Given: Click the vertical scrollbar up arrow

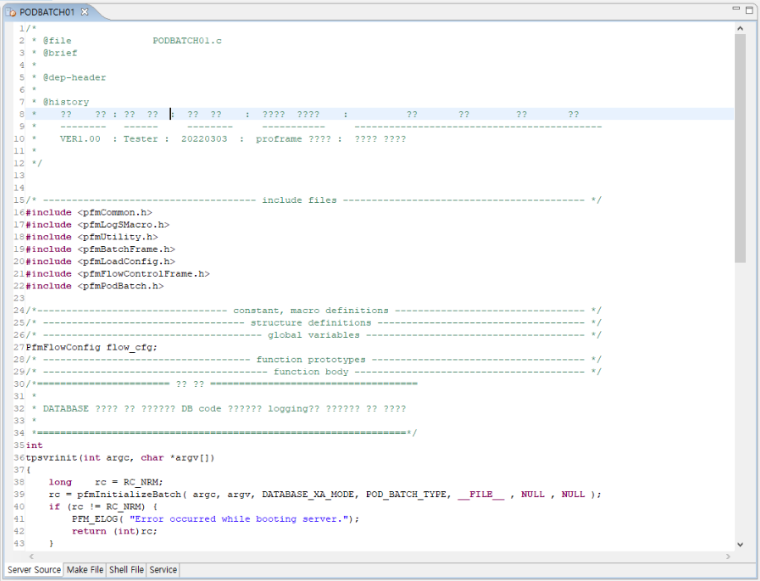Looking at the screenshot, I should tap(740, 27).
